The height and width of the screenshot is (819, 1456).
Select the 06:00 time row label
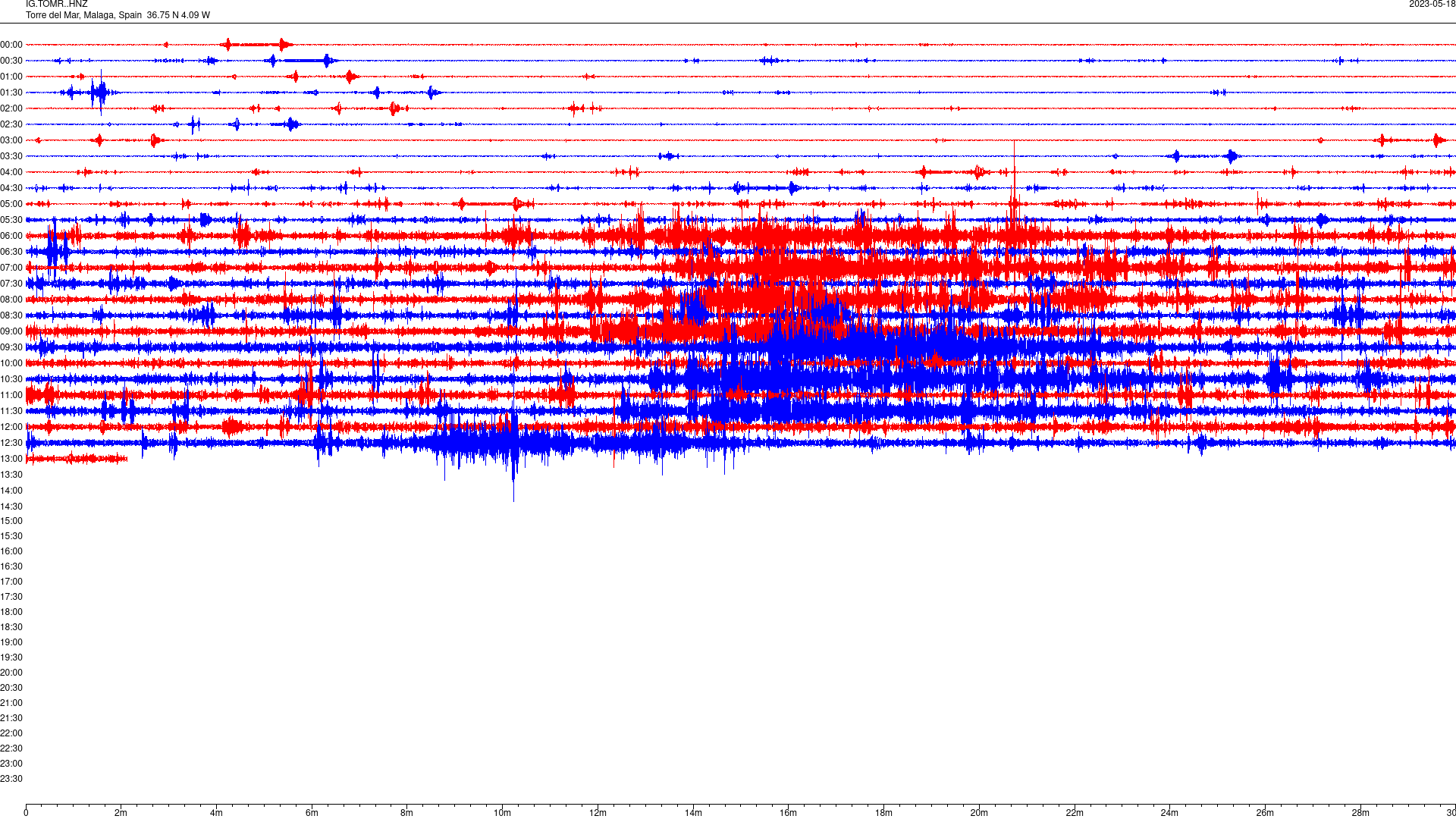pyautogui.click(x=11, y=236)
